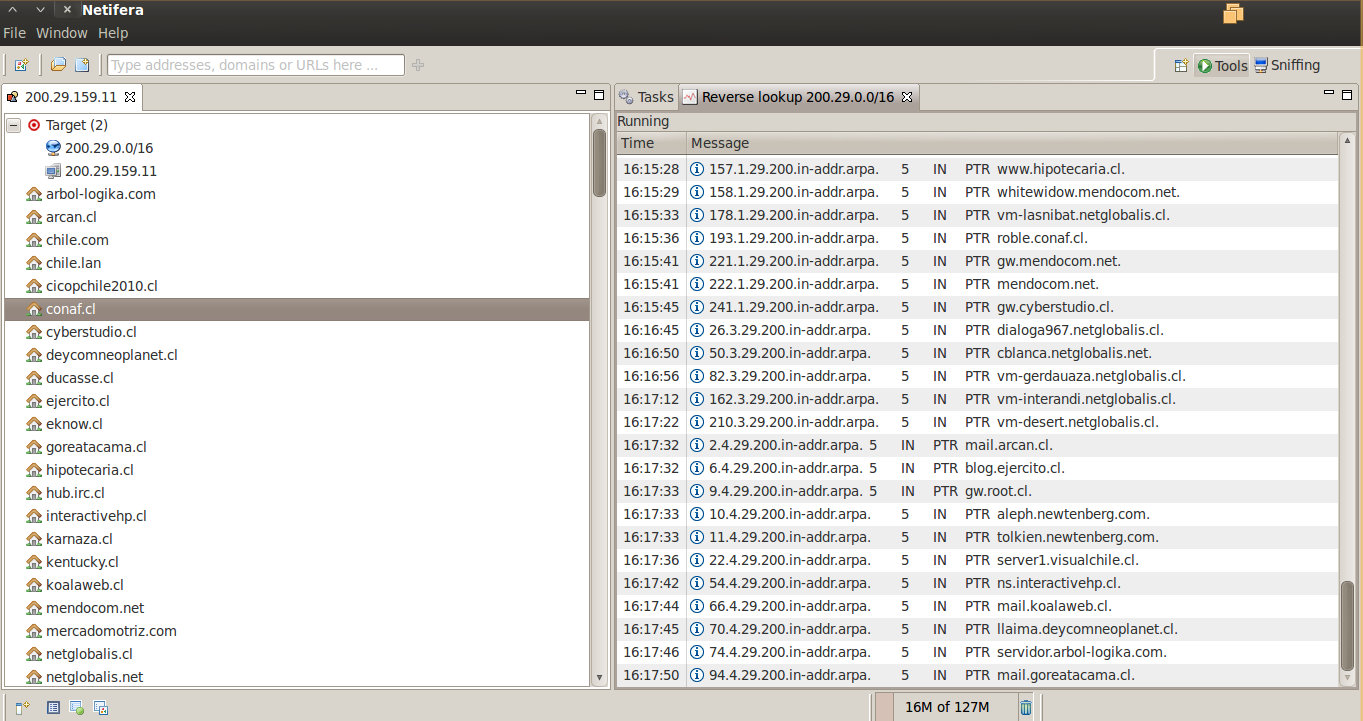Viewport: 1363px width, 721px height.
Task: Run garbage collection with the trash icon
Action: (x=1026, y=707)
